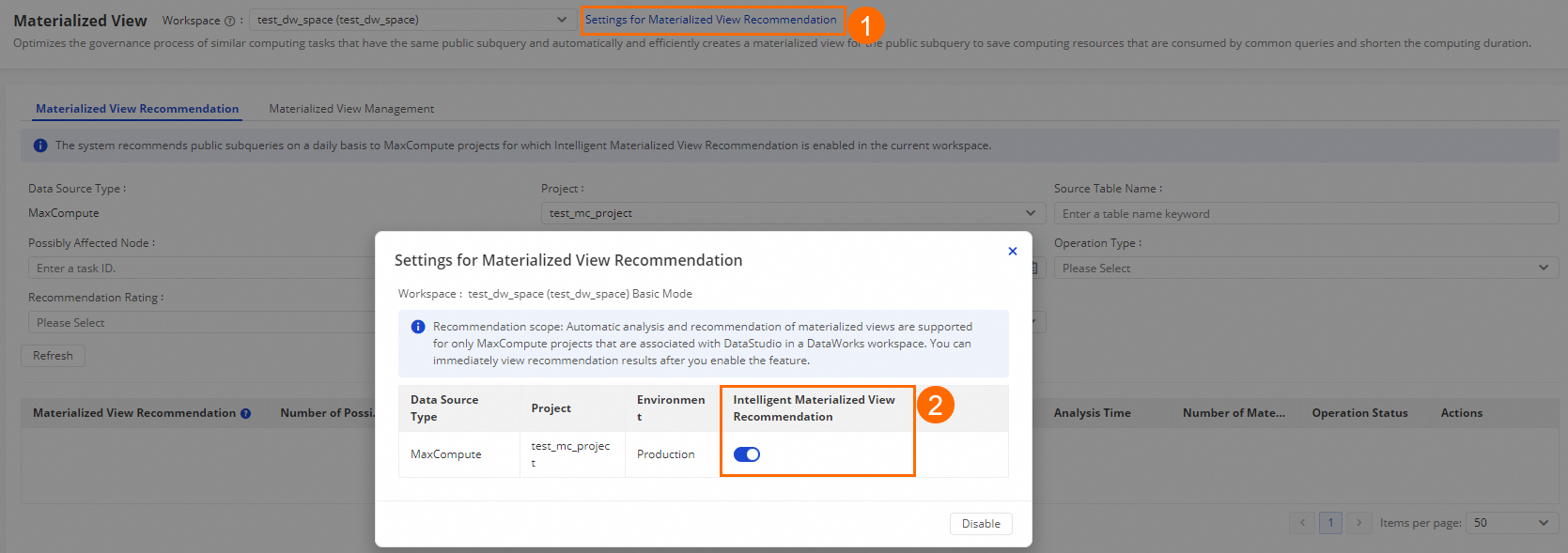This screenshot has height=553, width=1568.
Task: Select the Materialized View Recommendation tab
Action: click(137, 109)
